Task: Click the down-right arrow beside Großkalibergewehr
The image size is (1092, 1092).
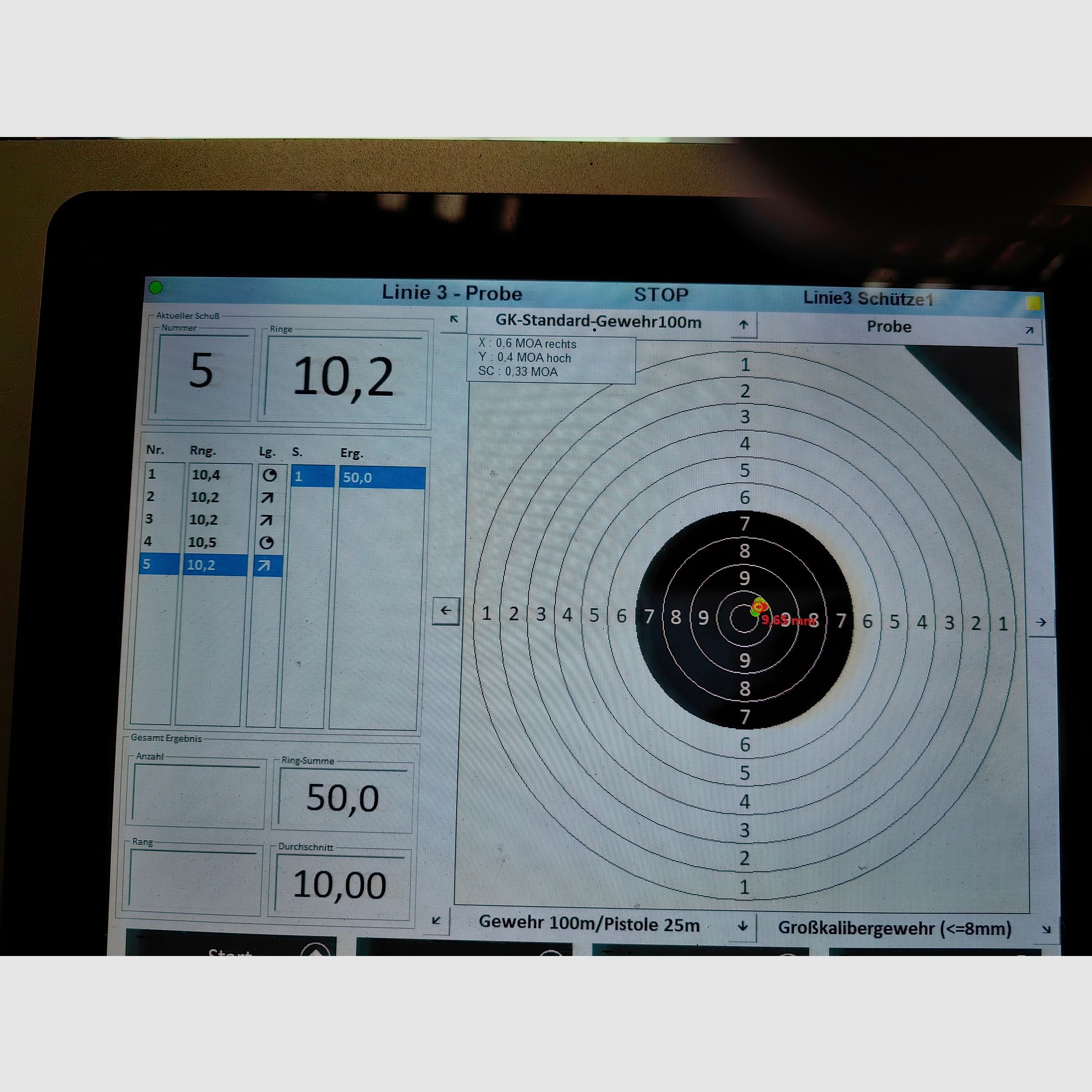Action: point(1046,929)
